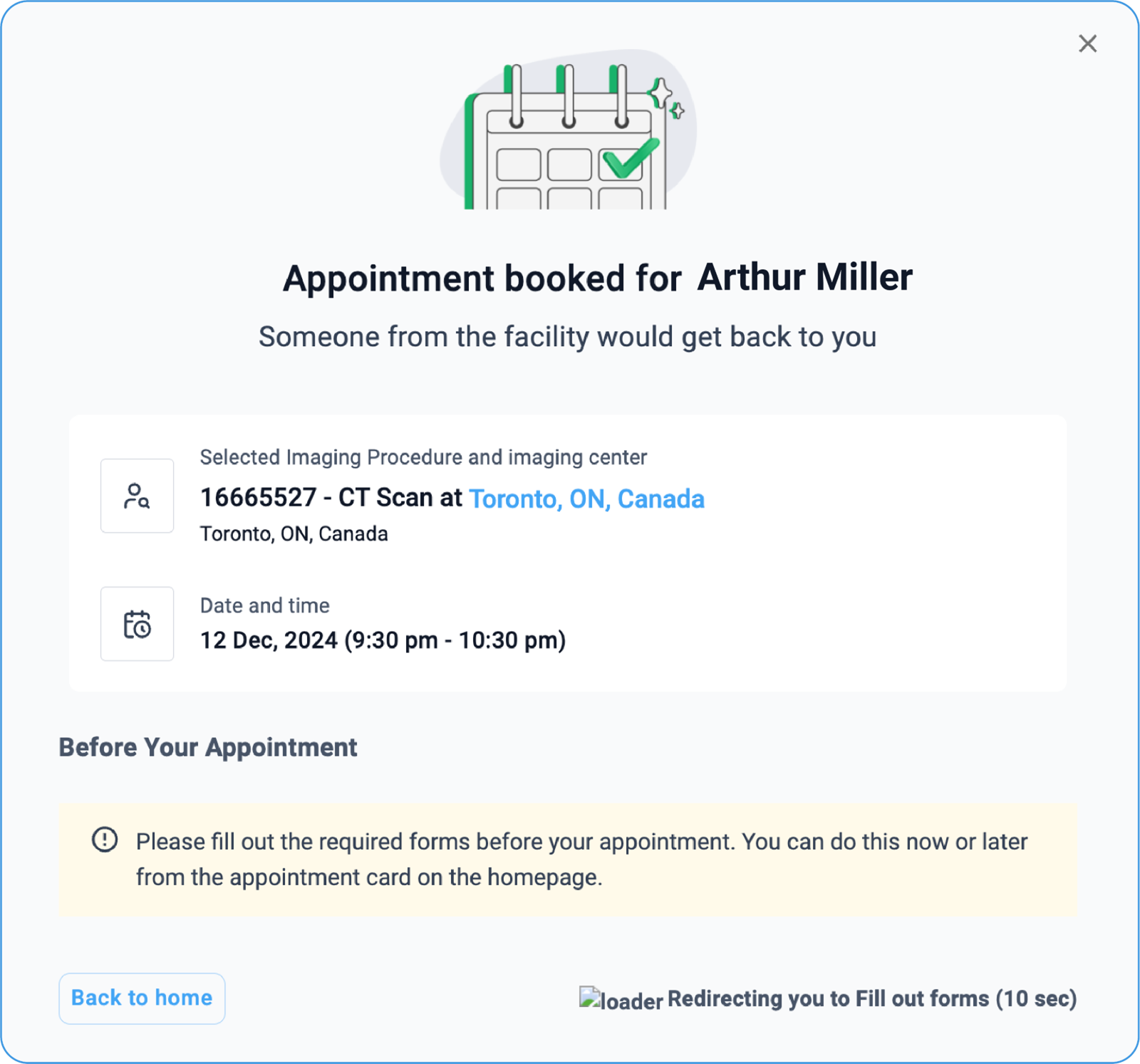Click the plain black Toronto address line

[x=294, y=534]
